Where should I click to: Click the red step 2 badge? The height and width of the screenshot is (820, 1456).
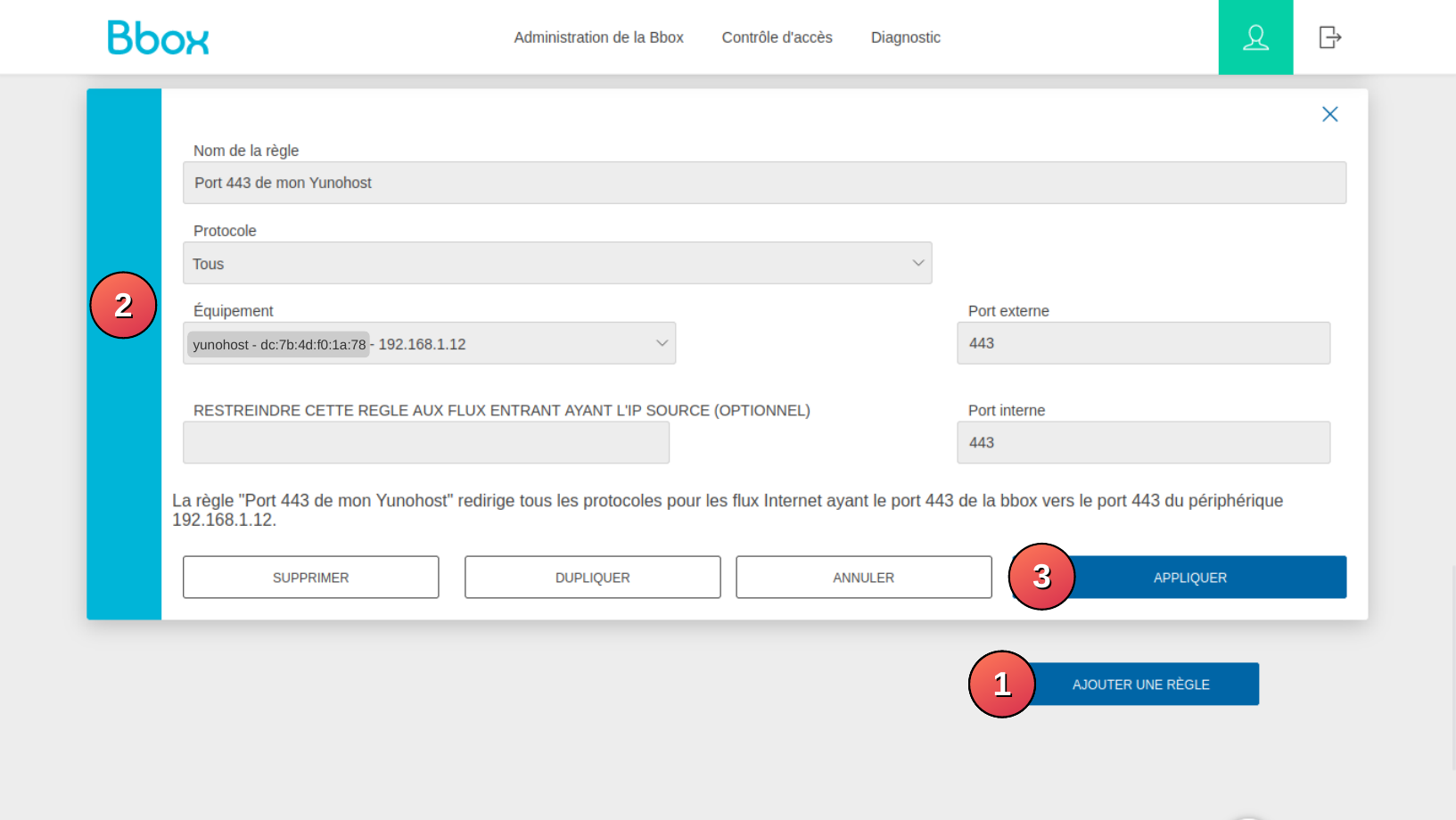(x=123, y=305)
